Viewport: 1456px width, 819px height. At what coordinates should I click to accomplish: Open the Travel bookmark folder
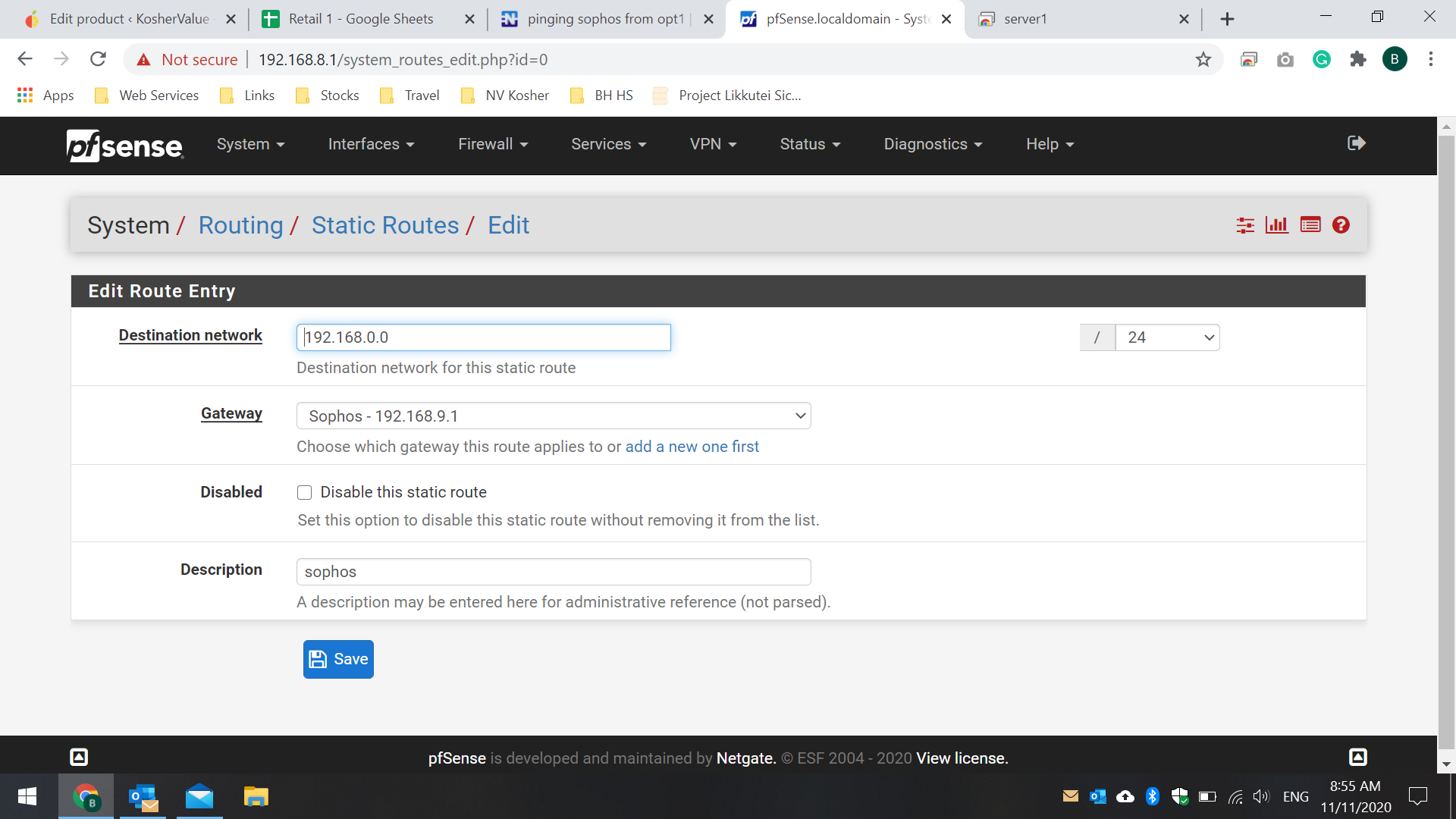point(410,96)
